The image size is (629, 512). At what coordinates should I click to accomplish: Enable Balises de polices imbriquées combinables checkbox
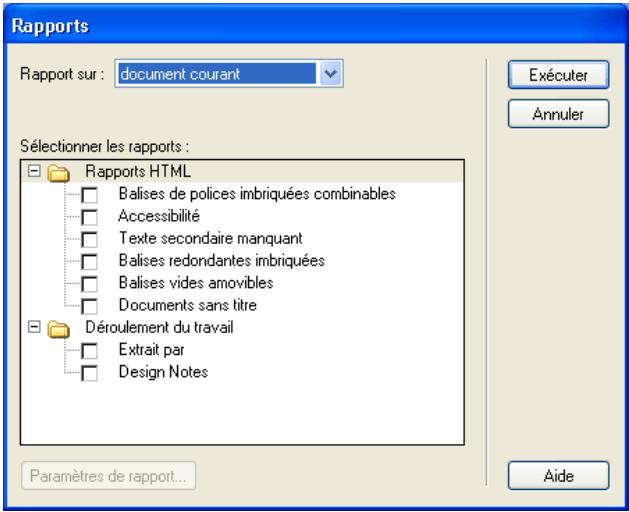click(89, 195)
